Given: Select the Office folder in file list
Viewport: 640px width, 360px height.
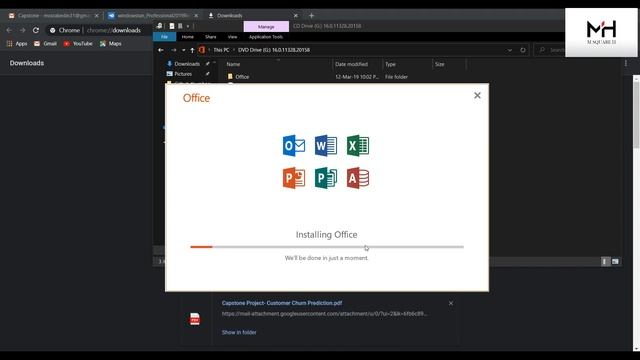Looking at the screenshot, I should [x=242, y=77].
